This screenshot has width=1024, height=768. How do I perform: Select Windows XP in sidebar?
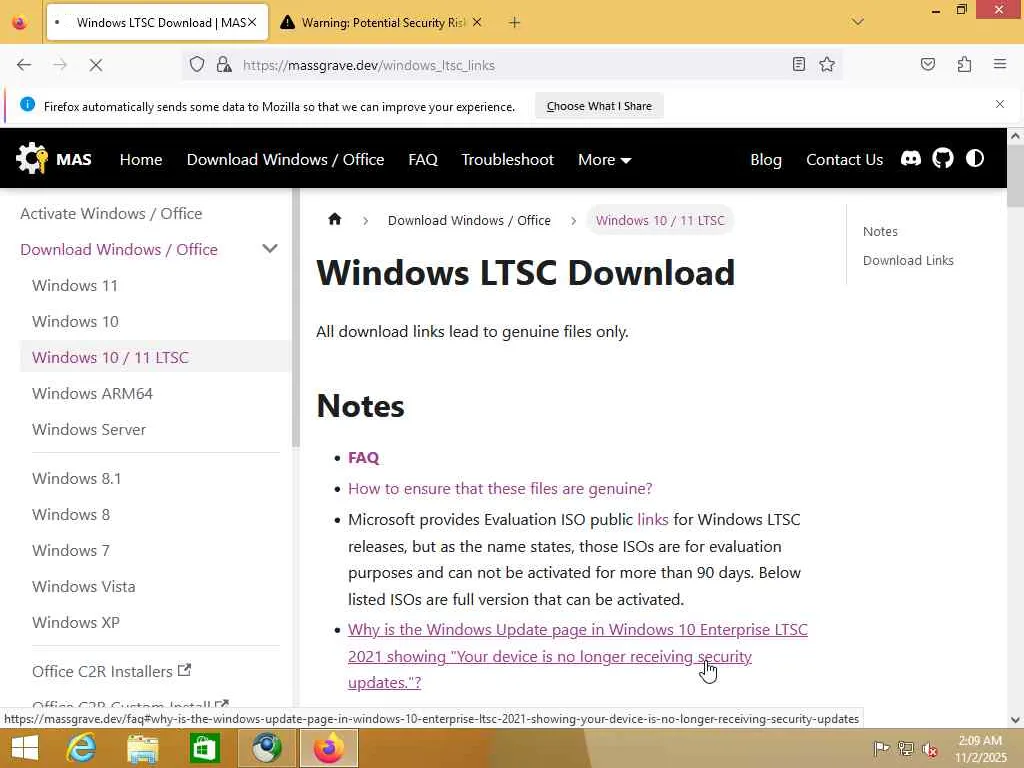76,622
